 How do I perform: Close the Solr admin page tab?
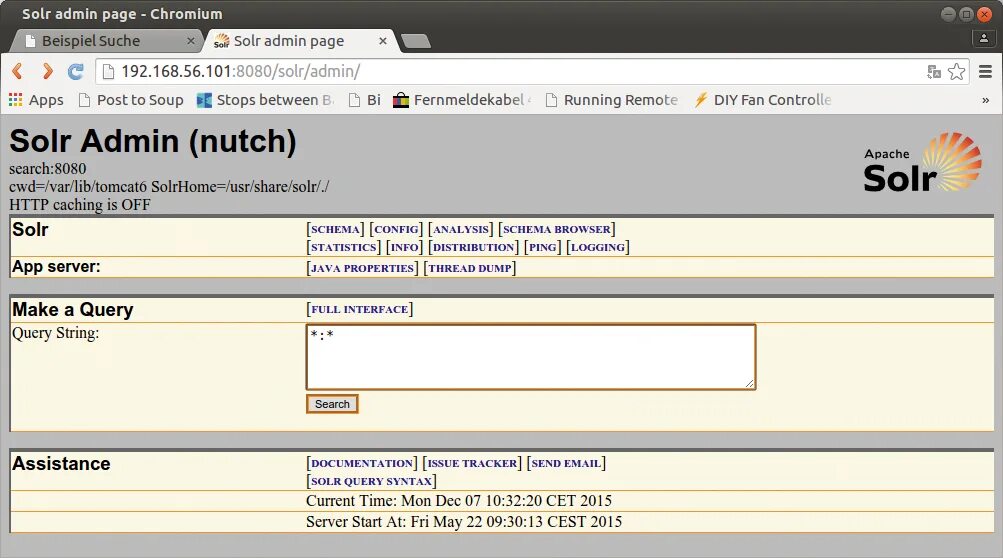coord(383,41)
